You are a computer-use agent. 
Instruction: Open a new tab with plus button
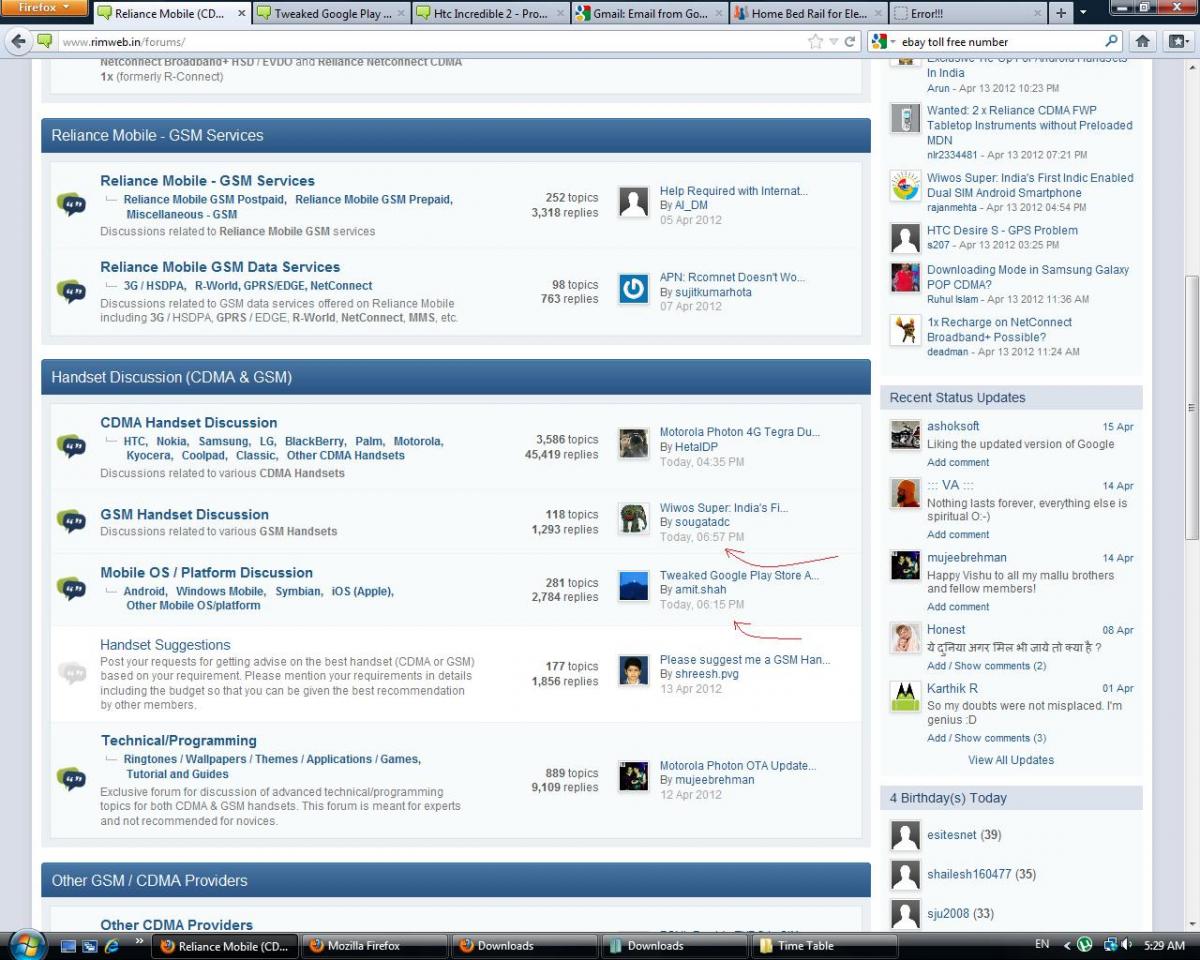1061,14
